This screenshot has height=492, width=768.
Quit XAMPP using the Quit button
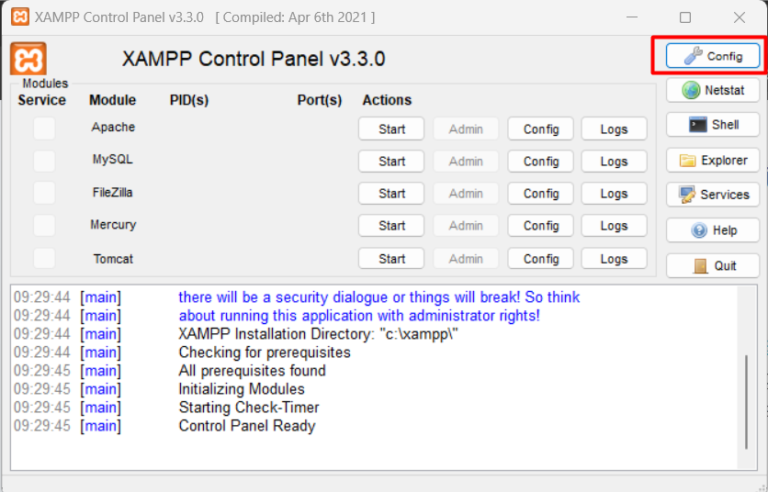click(713, 265)
